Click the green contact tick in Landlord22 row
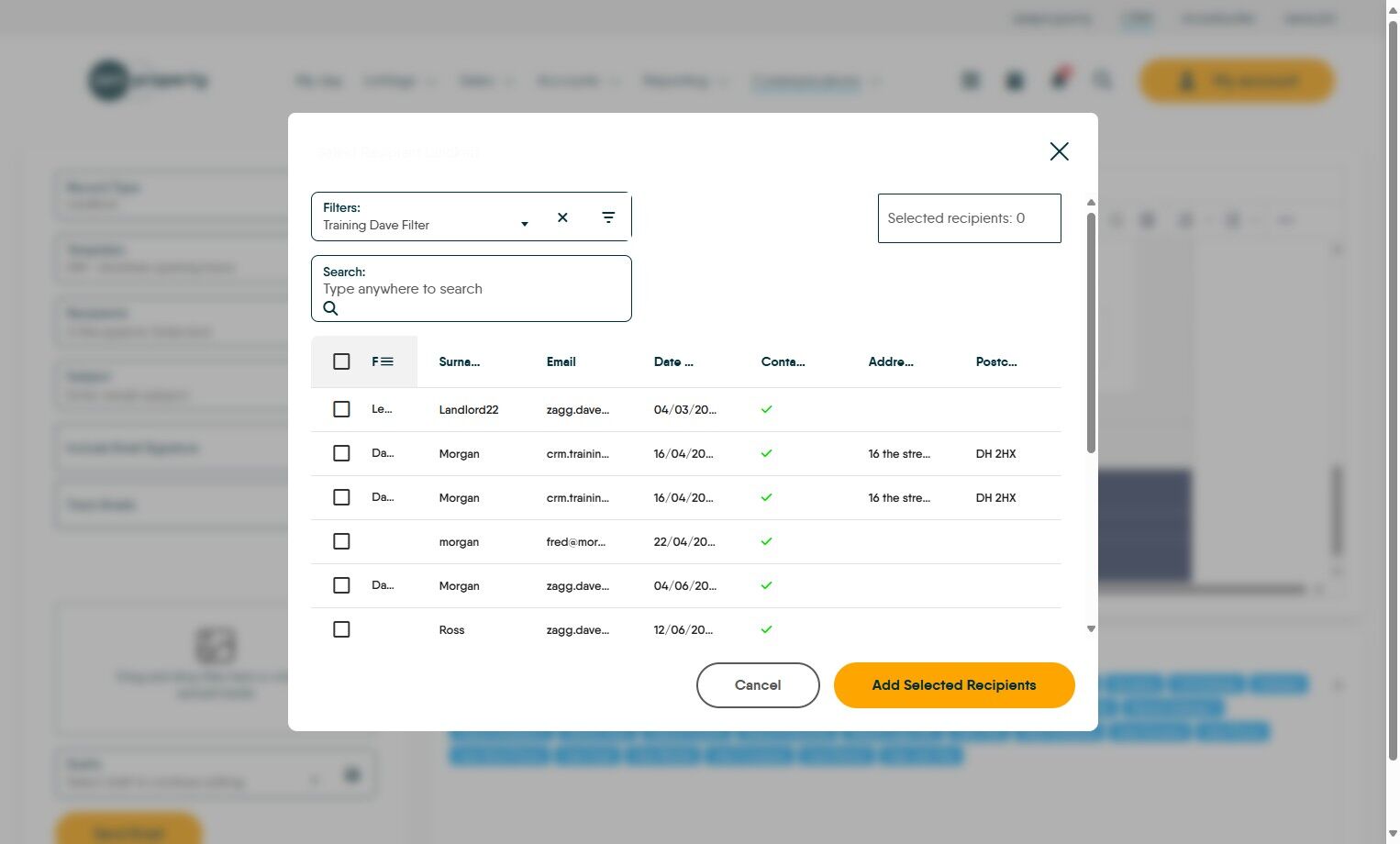This screenshot has width=1400, height=844. pyautogui.click(x=766, y=409)
